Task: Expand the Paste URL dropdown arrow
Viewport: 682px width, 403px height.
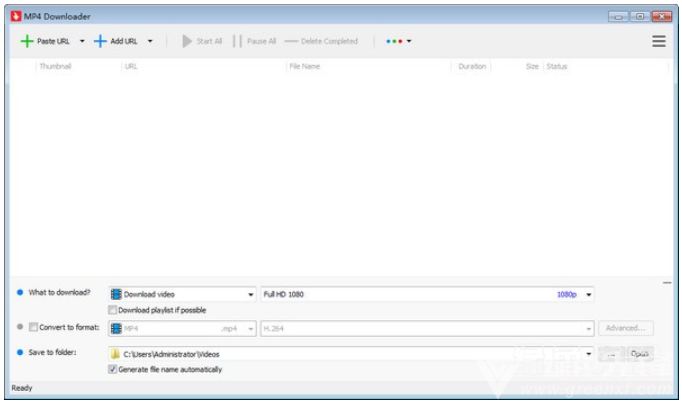Action: (82, 41)
